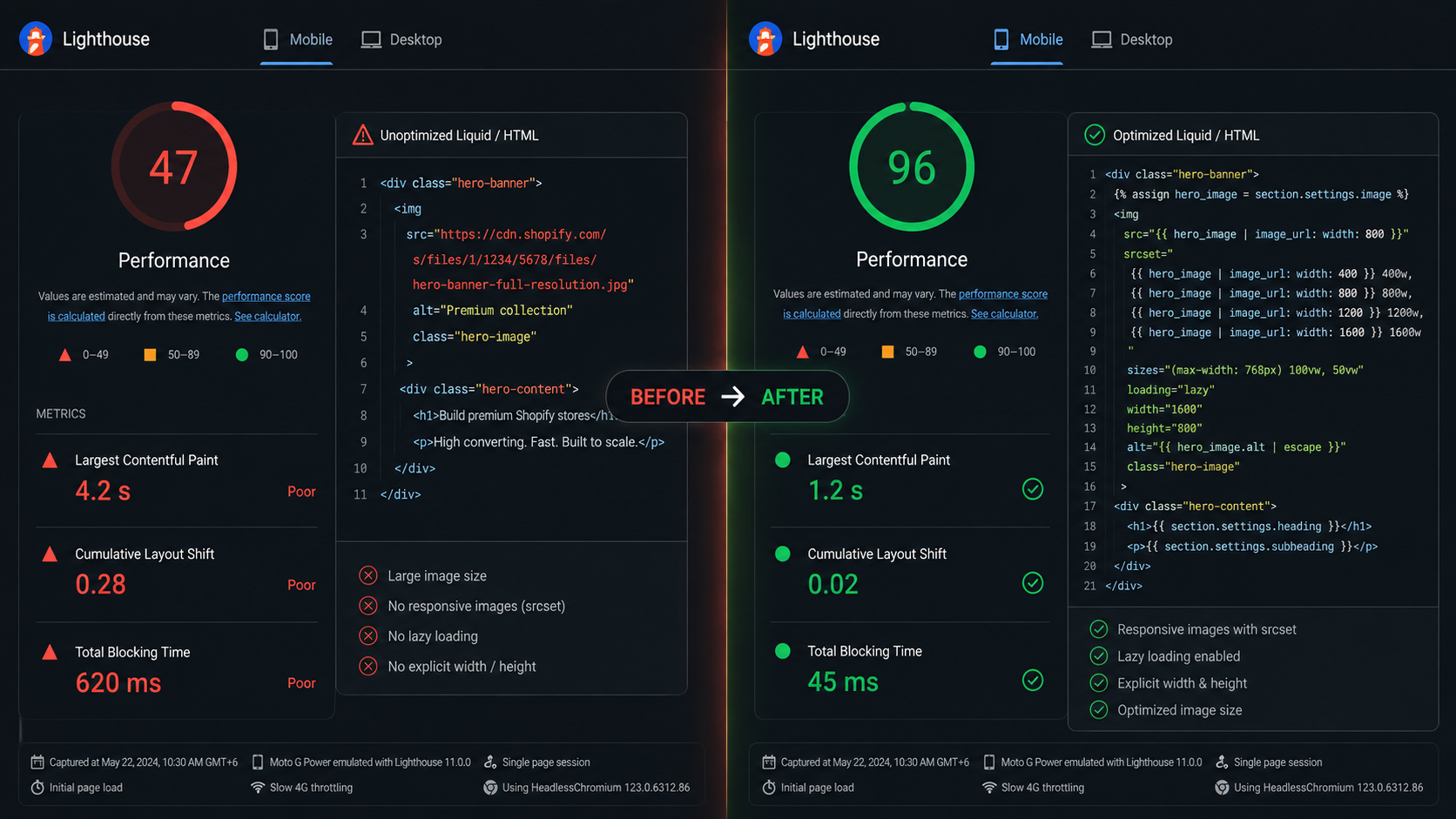Select the Desktop tab in the right After panel
The image size is (1456, 819).
pyautogui.click(x=1132, y=40)
